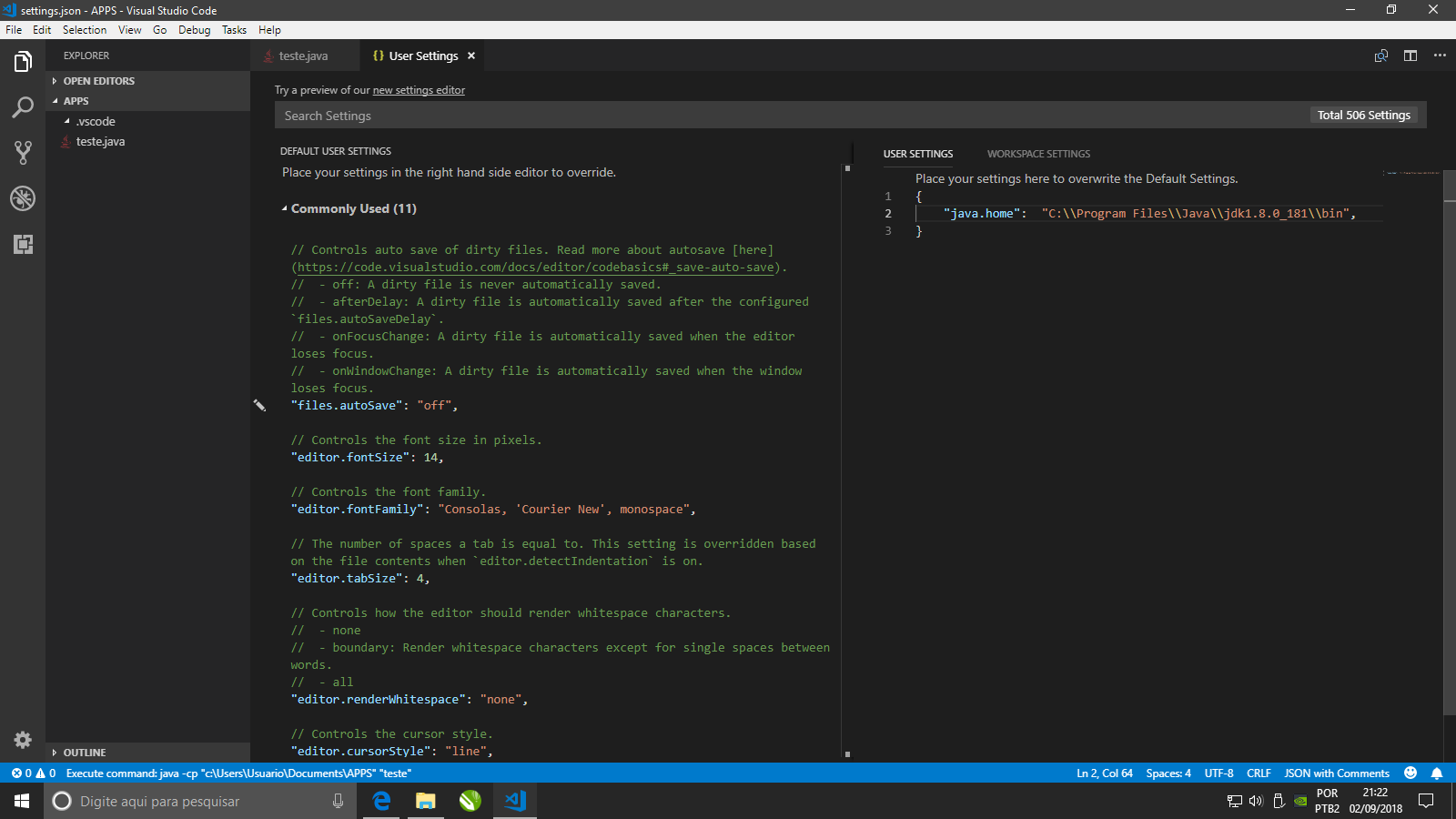Screen dimensions: 1456x819
Task: Follow the code.visualstudio.com autosave docs link
Action: pyautogui.click(x=536, y=268)
